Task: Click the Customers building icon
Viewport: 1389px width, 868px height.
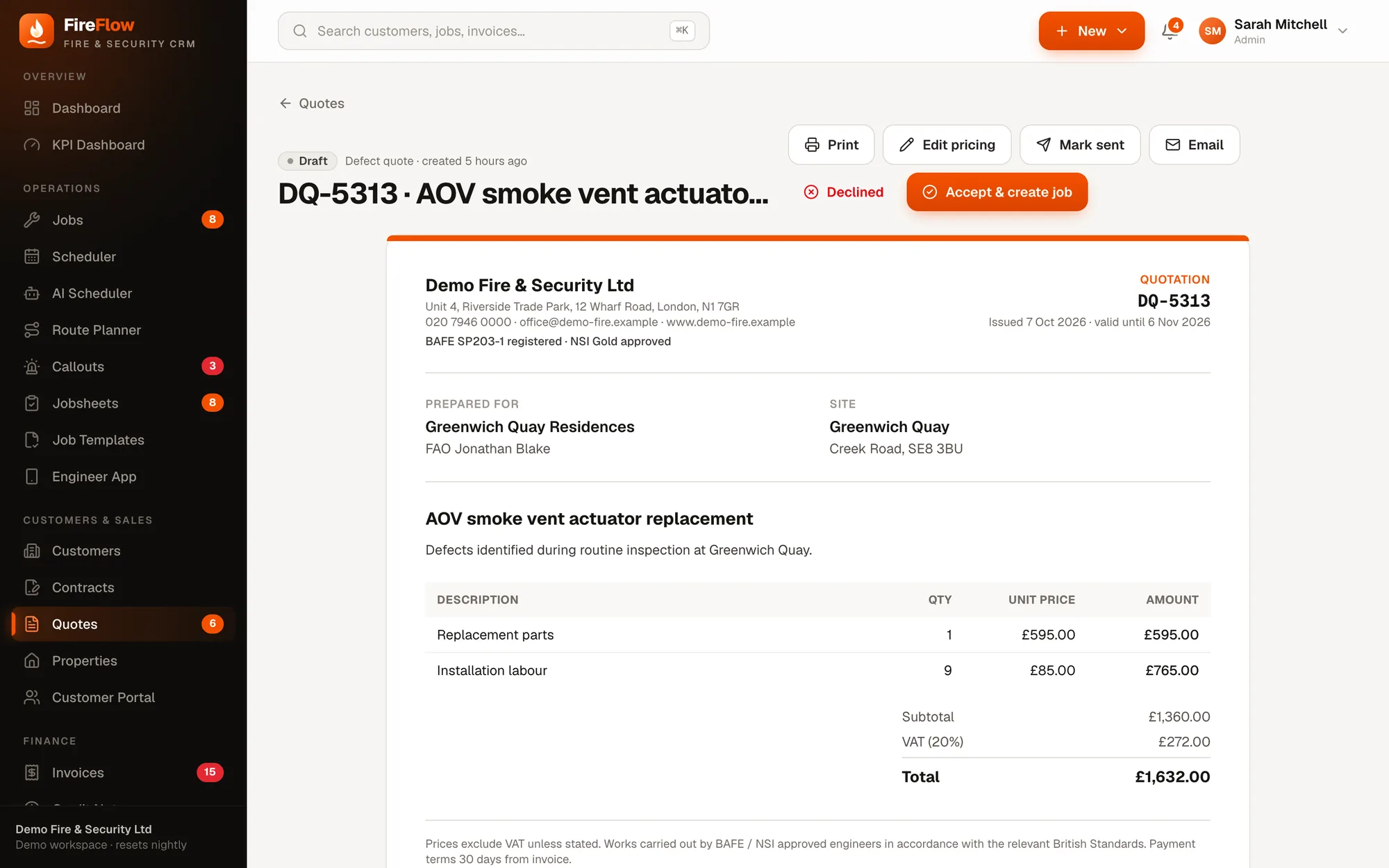Action: click(x=32, y=551)
